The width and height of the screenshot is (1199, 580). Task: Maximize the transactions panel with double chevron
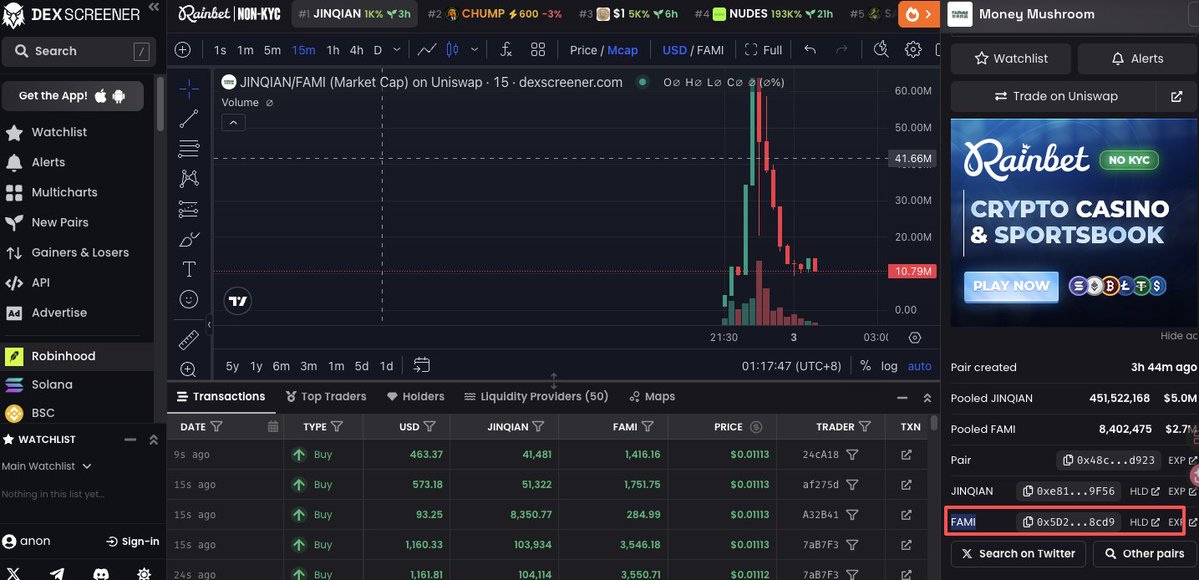(x=927, y=398)
